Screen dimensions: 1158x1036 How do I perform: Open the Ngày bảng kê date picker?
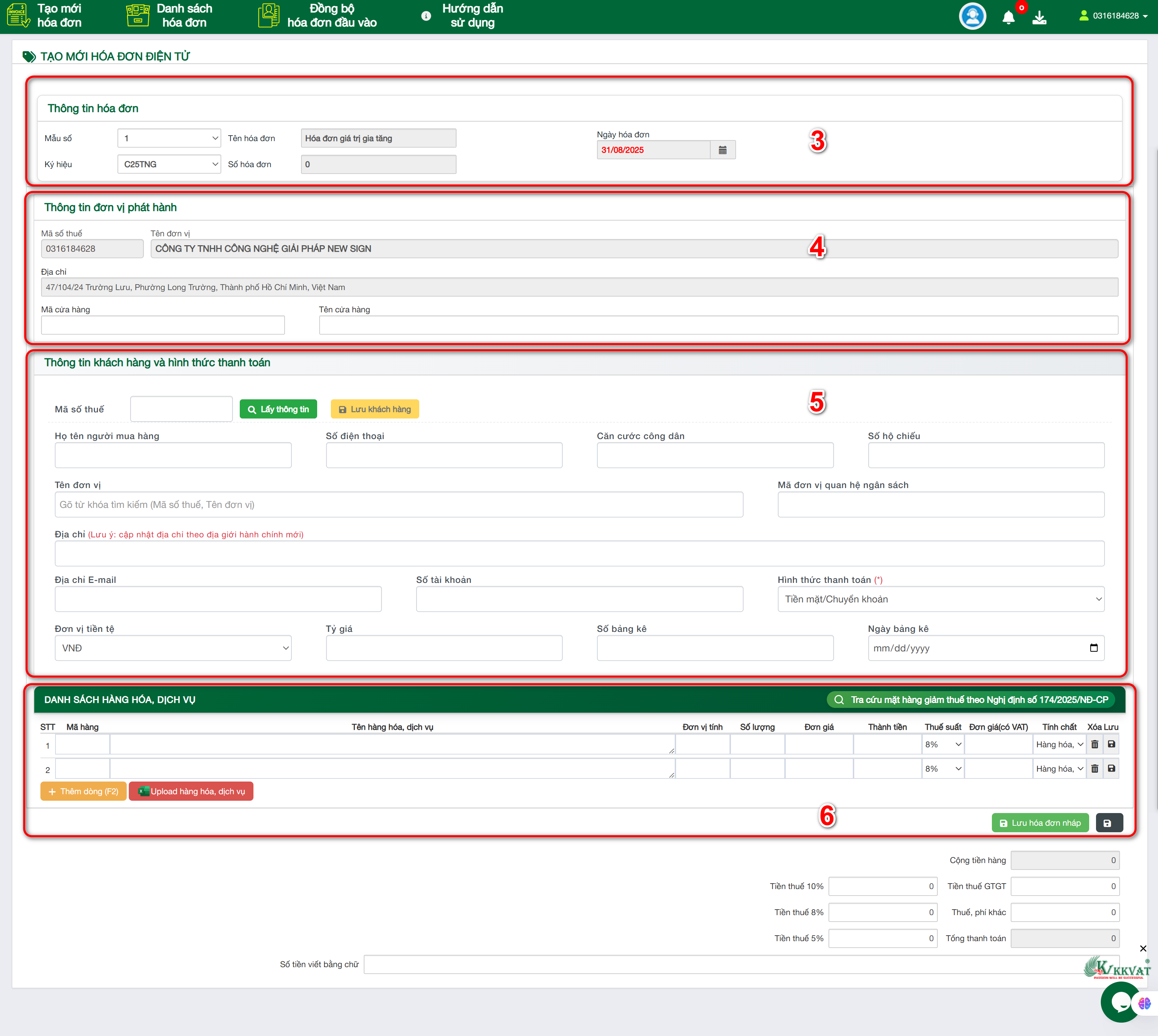1093,648
